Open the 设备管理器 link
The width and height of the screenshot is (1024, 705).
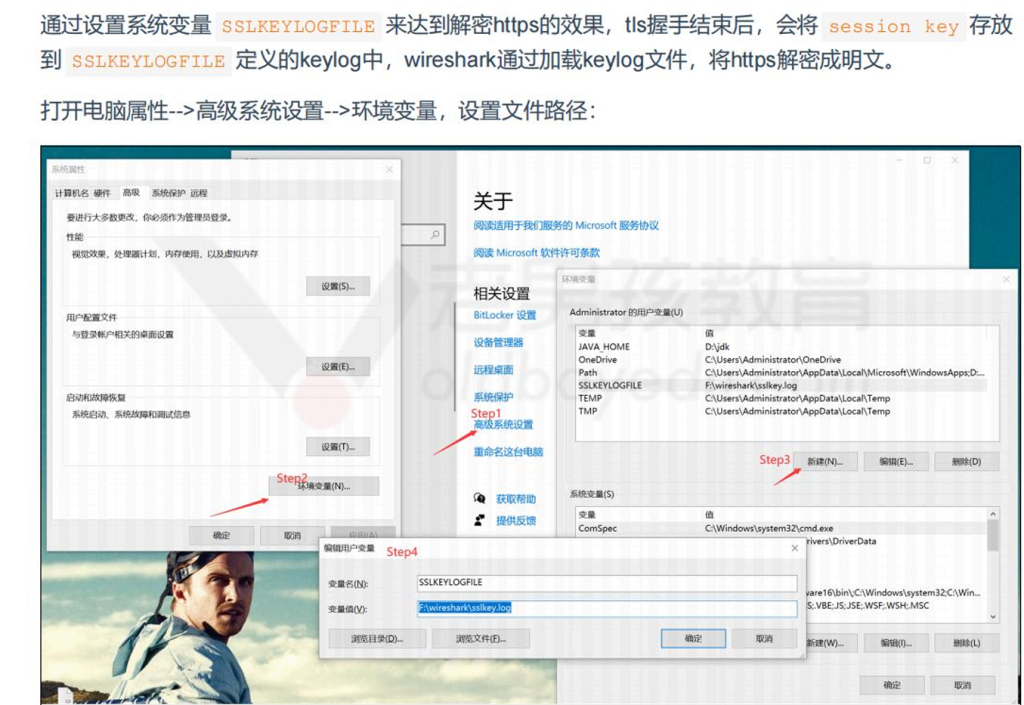[x=498, y=342]
